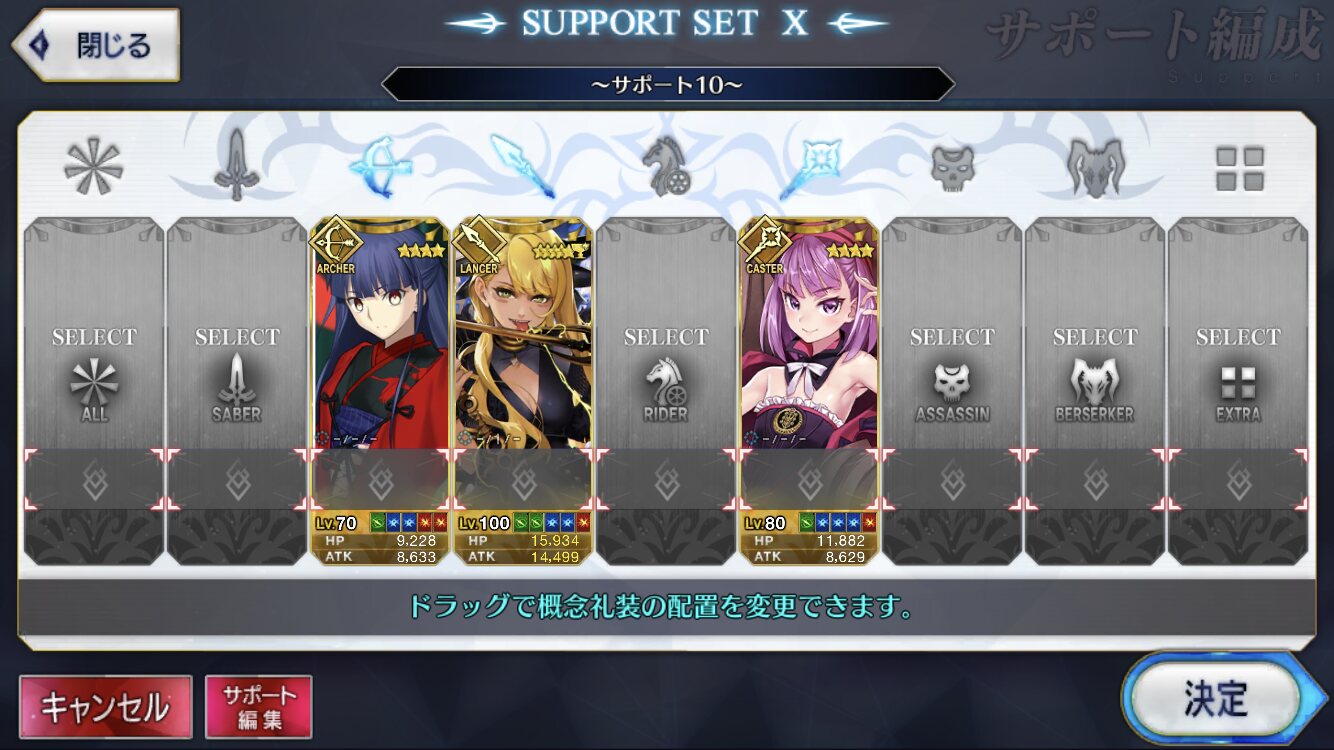Select the Extra four-squares class icon
This screenshot has height=750, width=1334.
coord(1239,168)
